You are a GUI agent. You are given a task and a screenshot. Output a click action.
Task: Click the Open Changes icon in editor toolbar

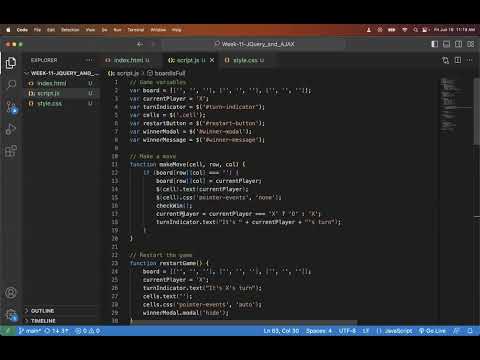coord(445,60)
